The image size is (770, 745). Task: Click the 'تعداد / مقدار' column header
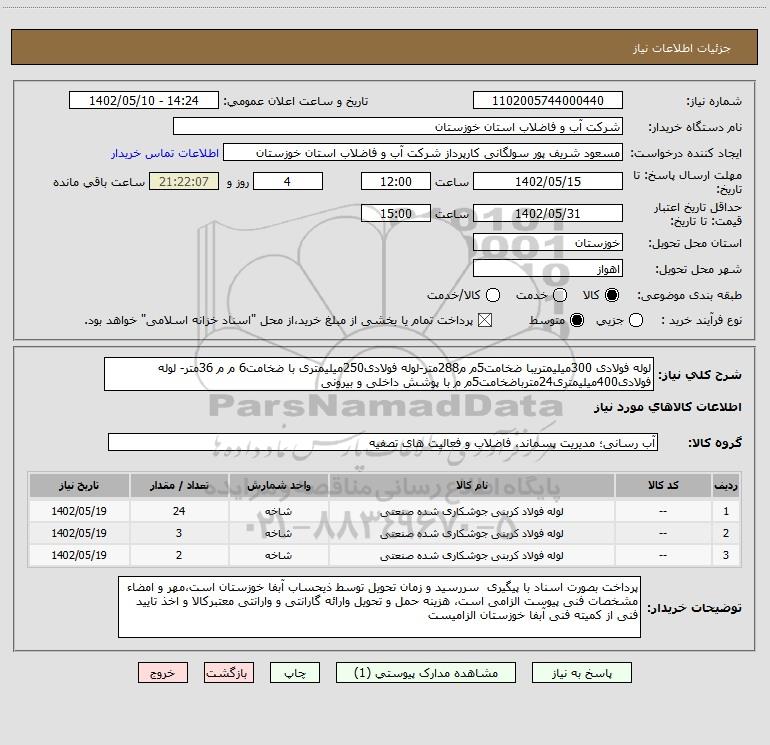click(179, 485)
